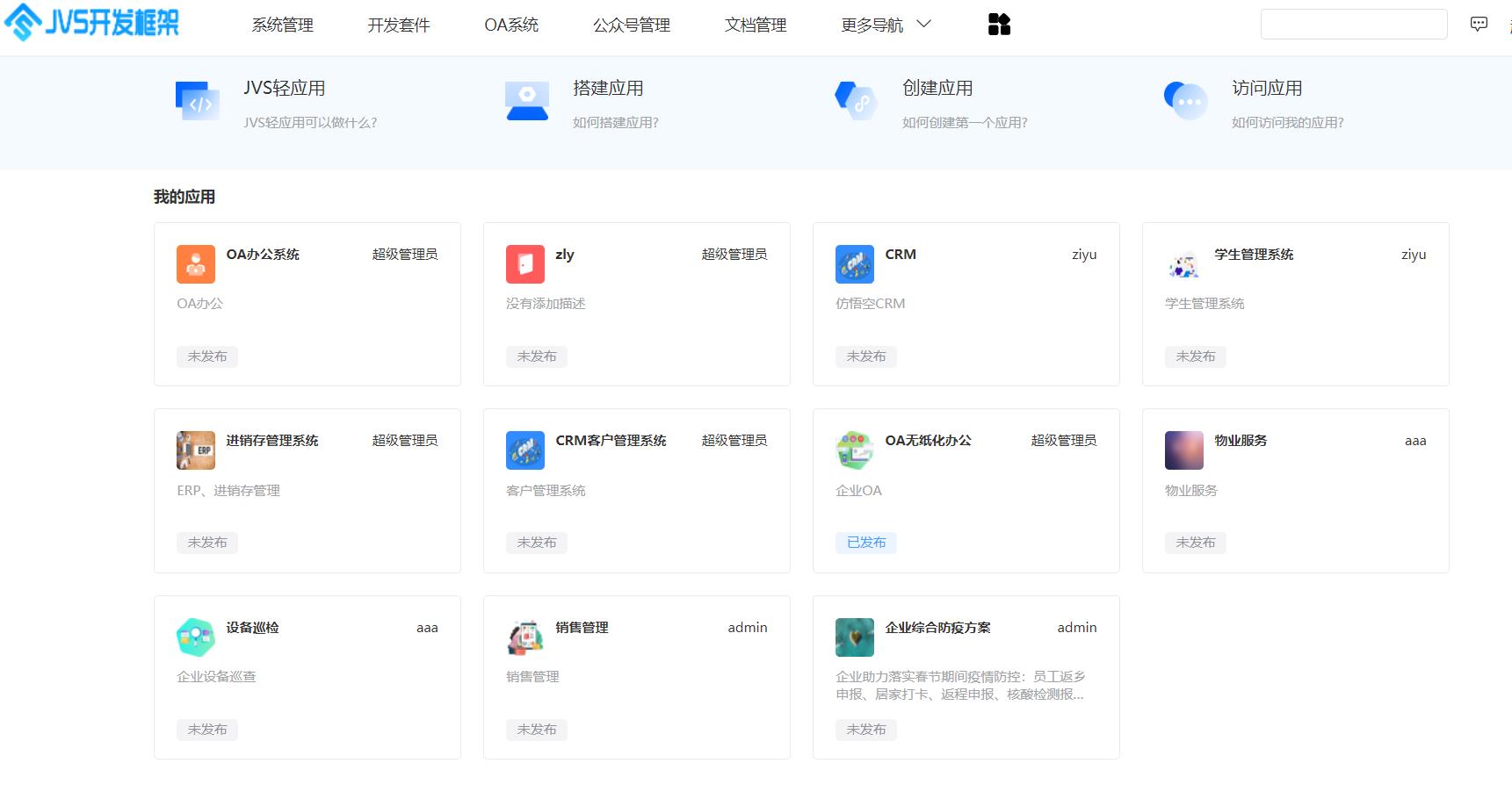Click the 创建应用 link icon

point(856,101)
